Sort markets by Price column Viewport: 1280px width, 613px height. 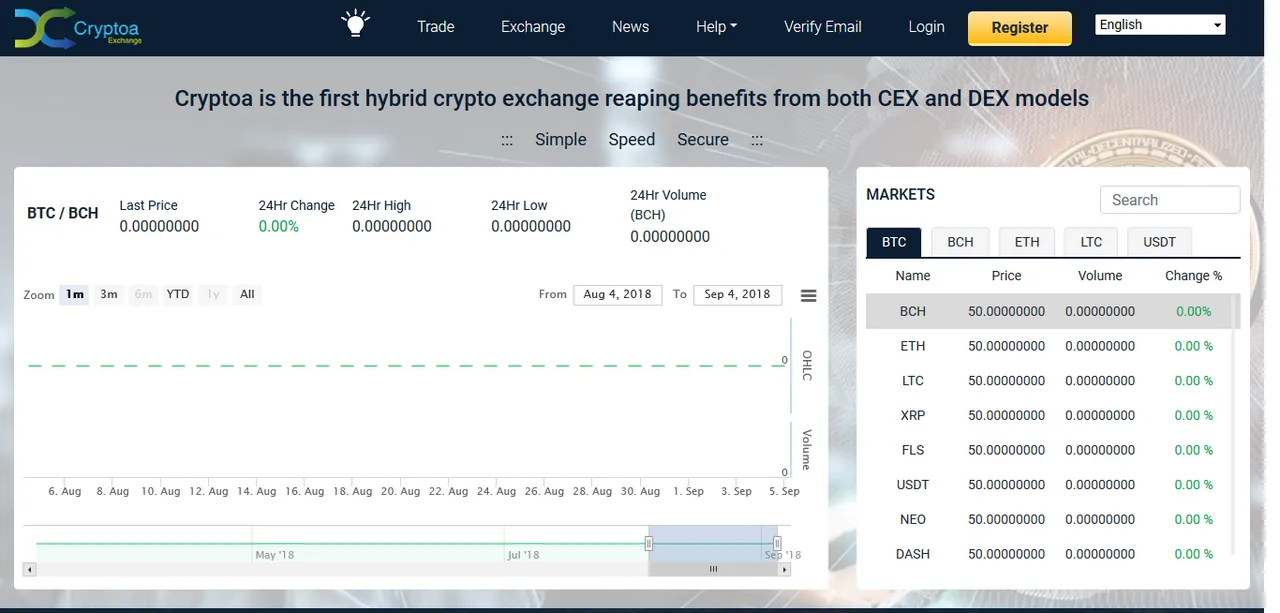[1006, 276]
